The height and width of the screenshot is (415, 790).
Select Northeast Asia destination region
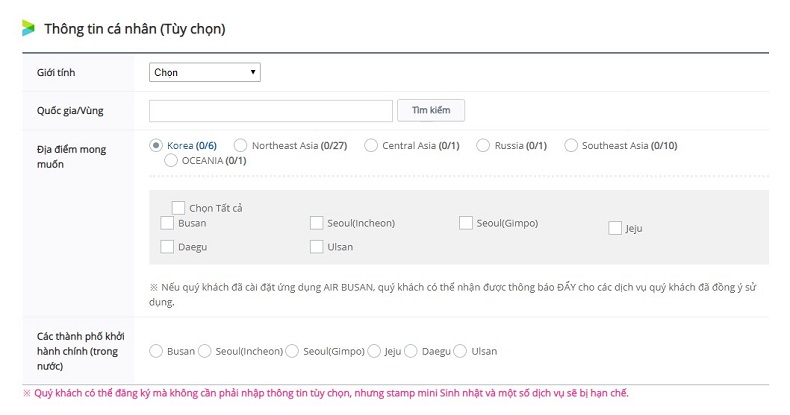(241, 145)
